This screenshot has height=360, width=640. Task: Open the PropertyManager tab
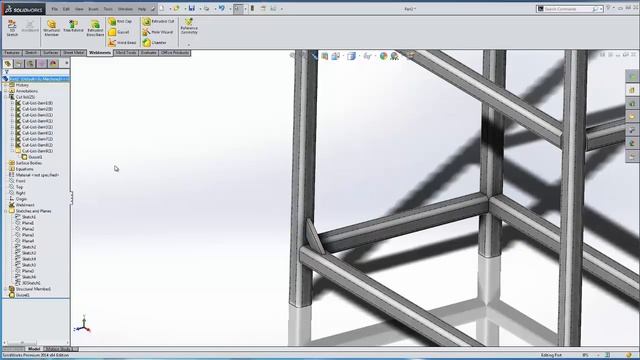coord(19,64)
